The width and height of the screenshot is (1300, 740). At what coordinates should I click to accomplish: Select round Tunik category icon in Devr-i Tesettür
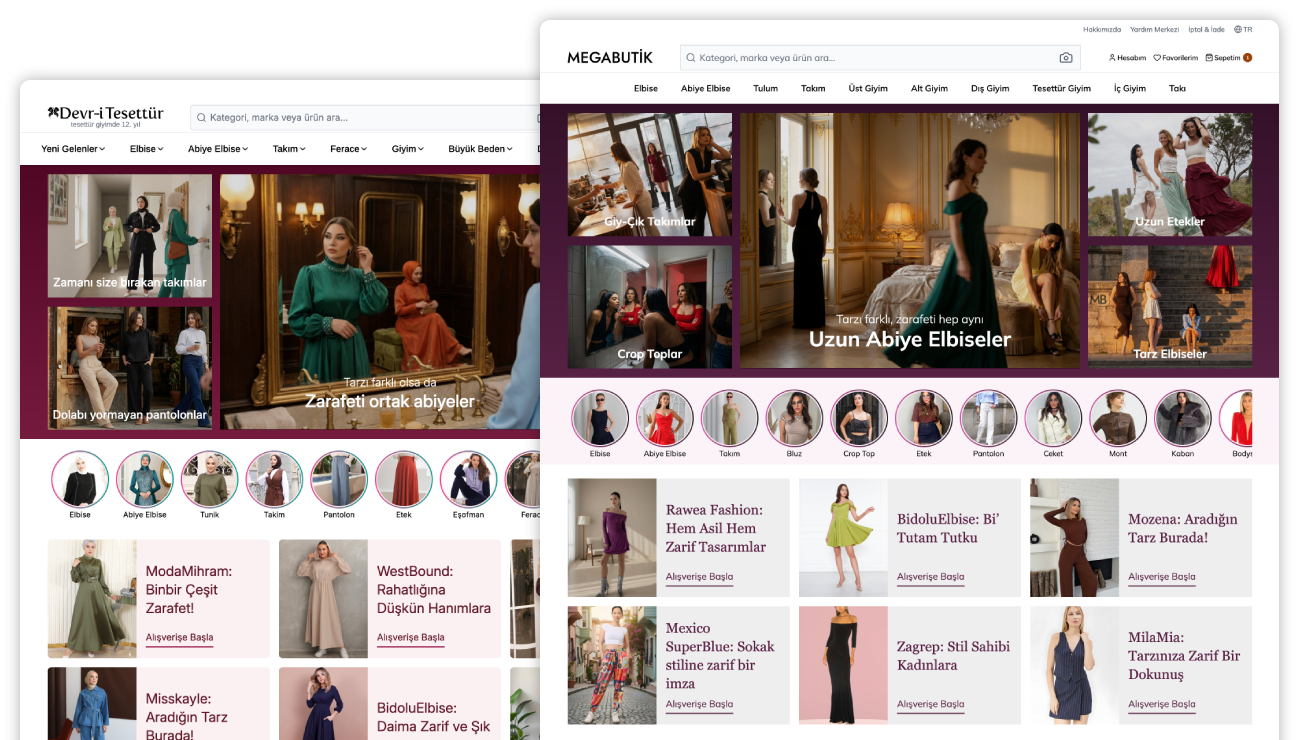coord(210,479)
